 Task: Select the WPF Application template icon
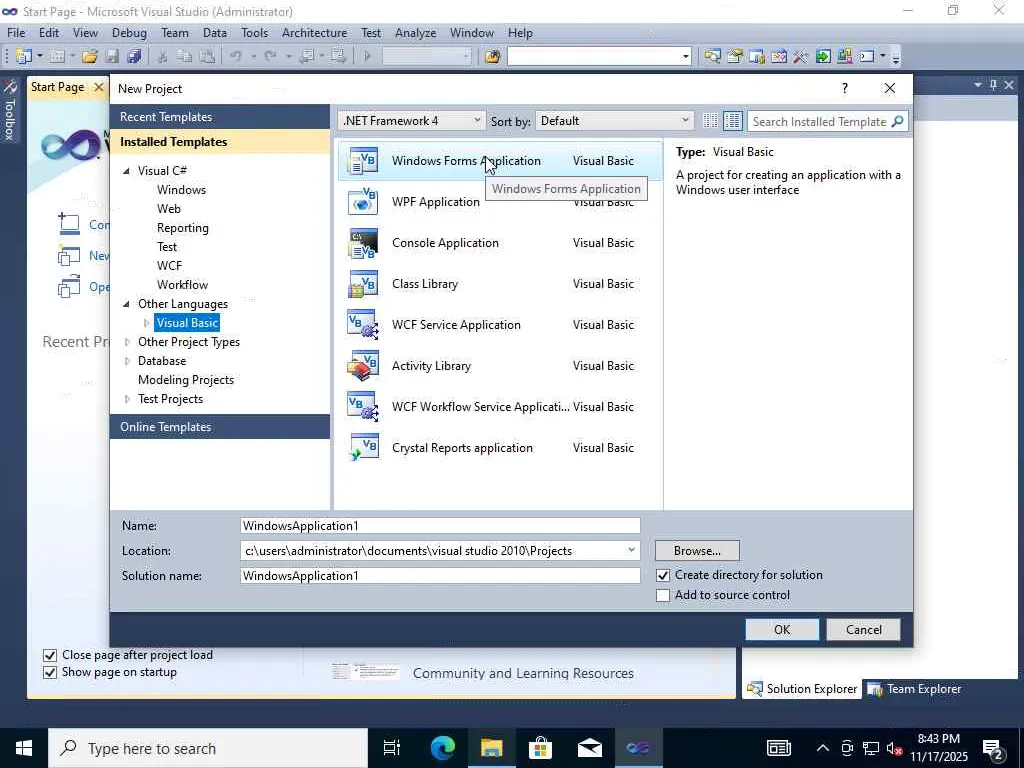pyautogui.click(x=363, y=202)
